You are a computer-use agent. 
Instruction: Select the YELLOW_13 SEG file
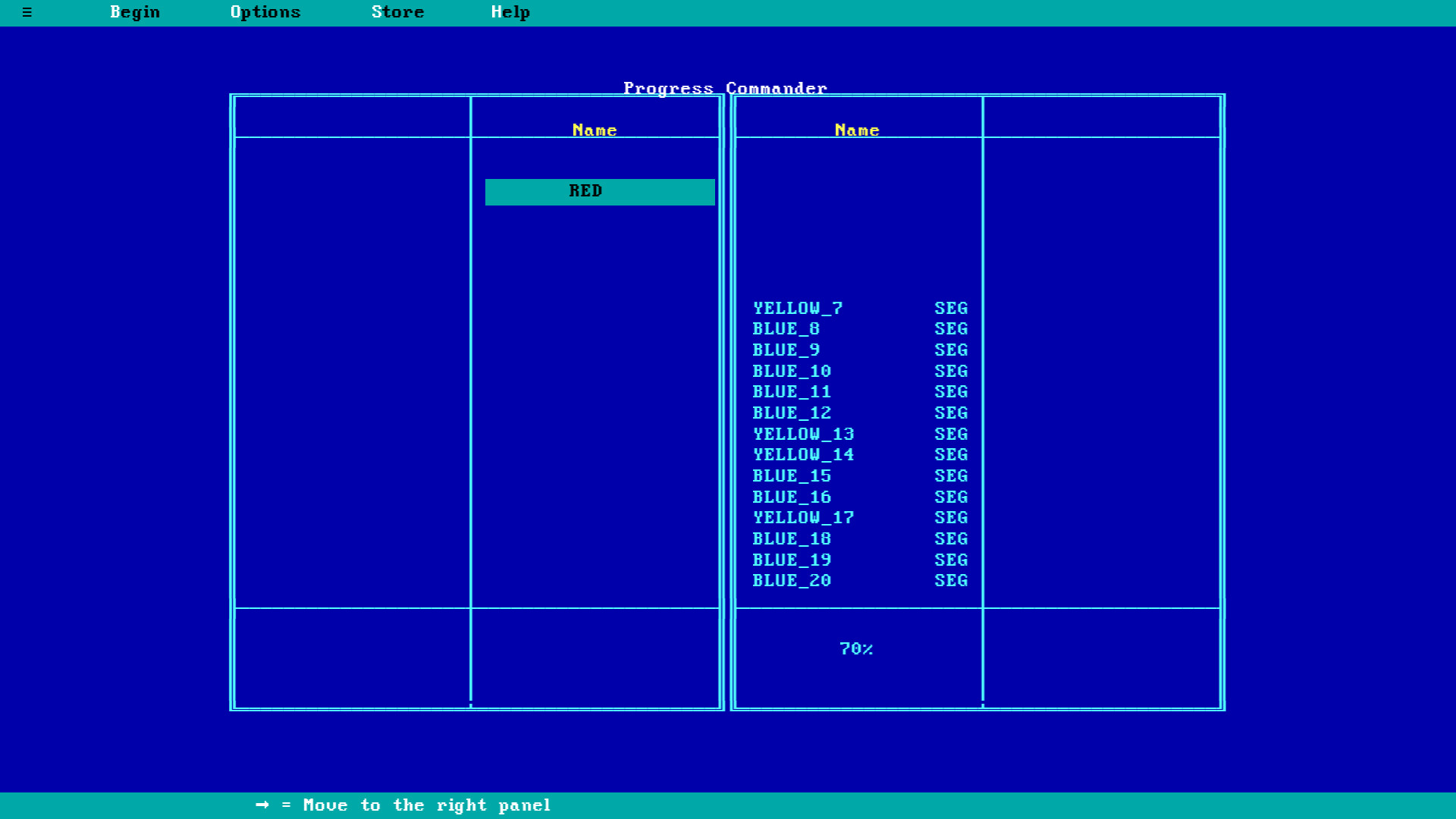[803, 434]
